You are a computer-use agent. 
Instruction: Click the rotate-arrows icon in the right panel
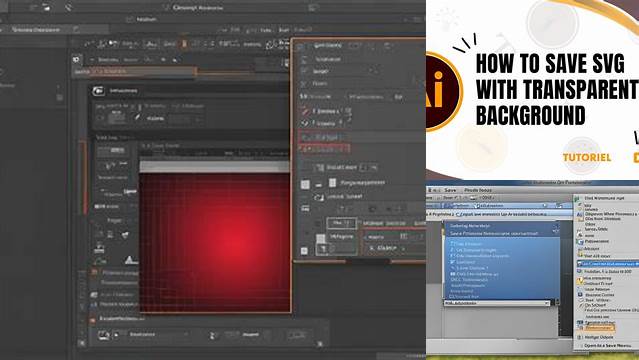319,197
